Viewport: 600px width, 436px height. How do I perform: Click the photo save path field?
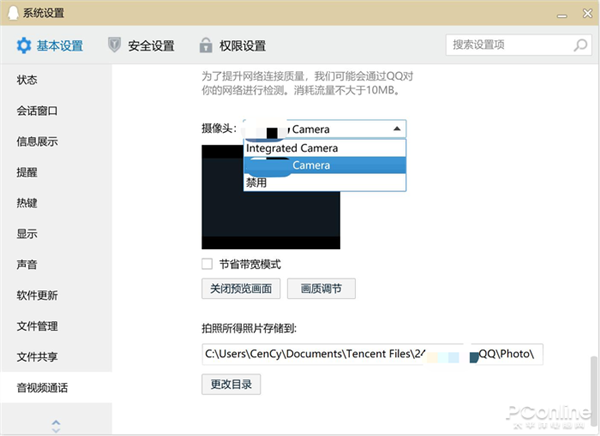click(x=372, y=354)
